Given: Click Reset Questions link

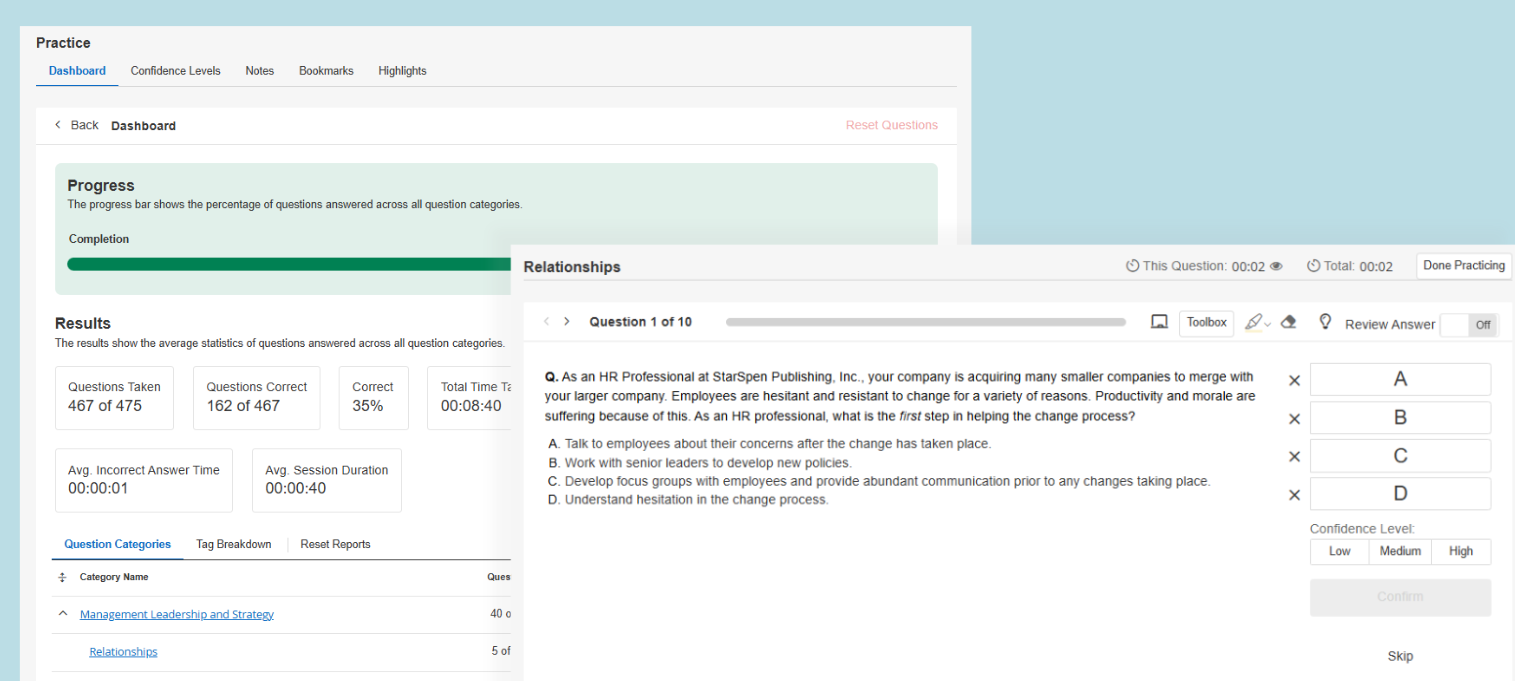Looking at the screenshot, I should pyautogui.click(x=891, y=125).
